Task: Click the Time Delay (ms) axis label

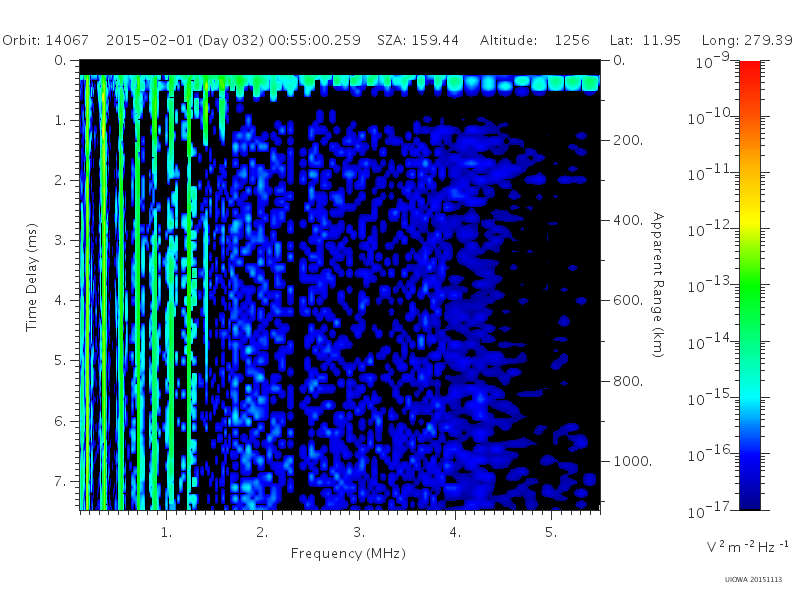Action: coord(32,277)
